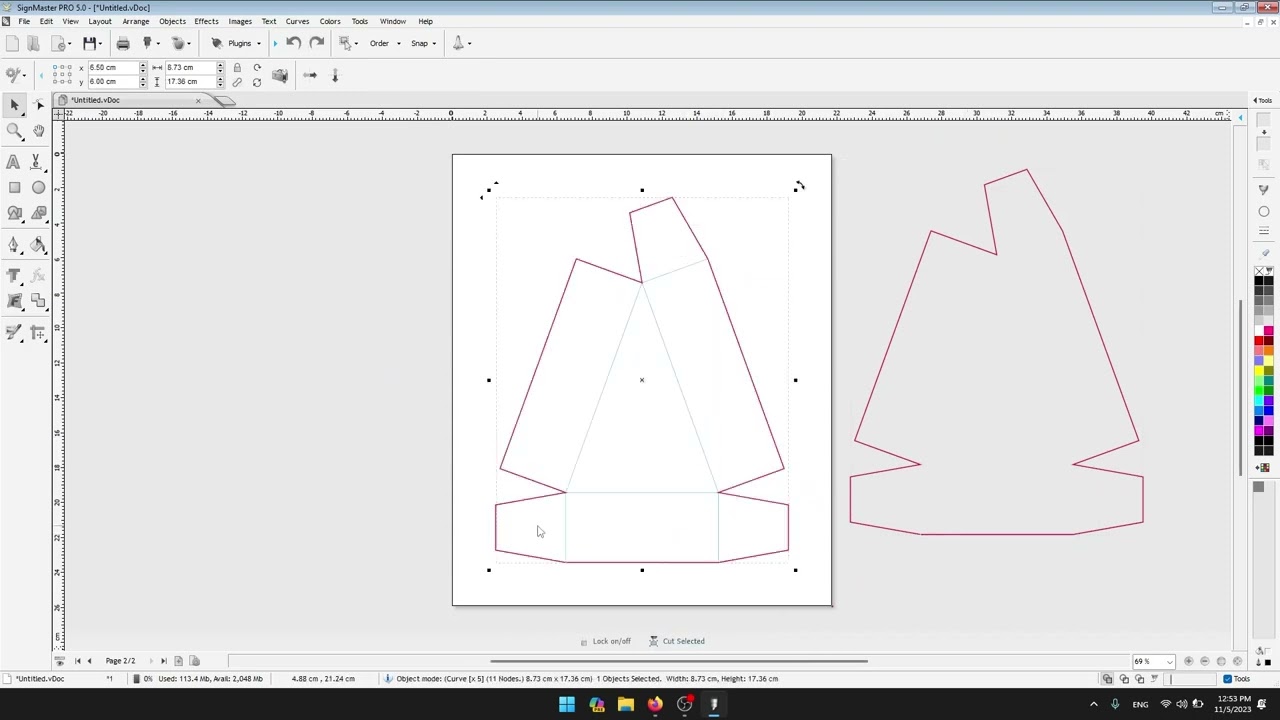Open the Curves menu

(297, 21)
